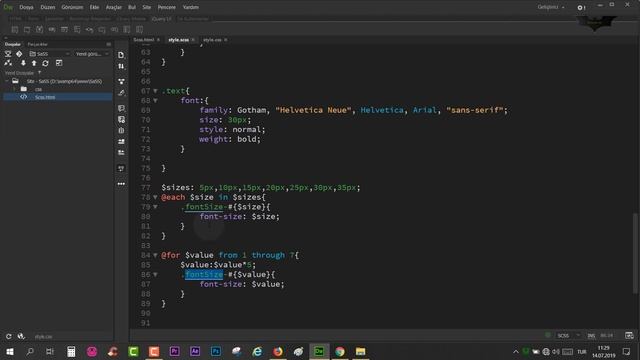
Task: Click the put files up arrow icon
Action: [x=34, y=63]
